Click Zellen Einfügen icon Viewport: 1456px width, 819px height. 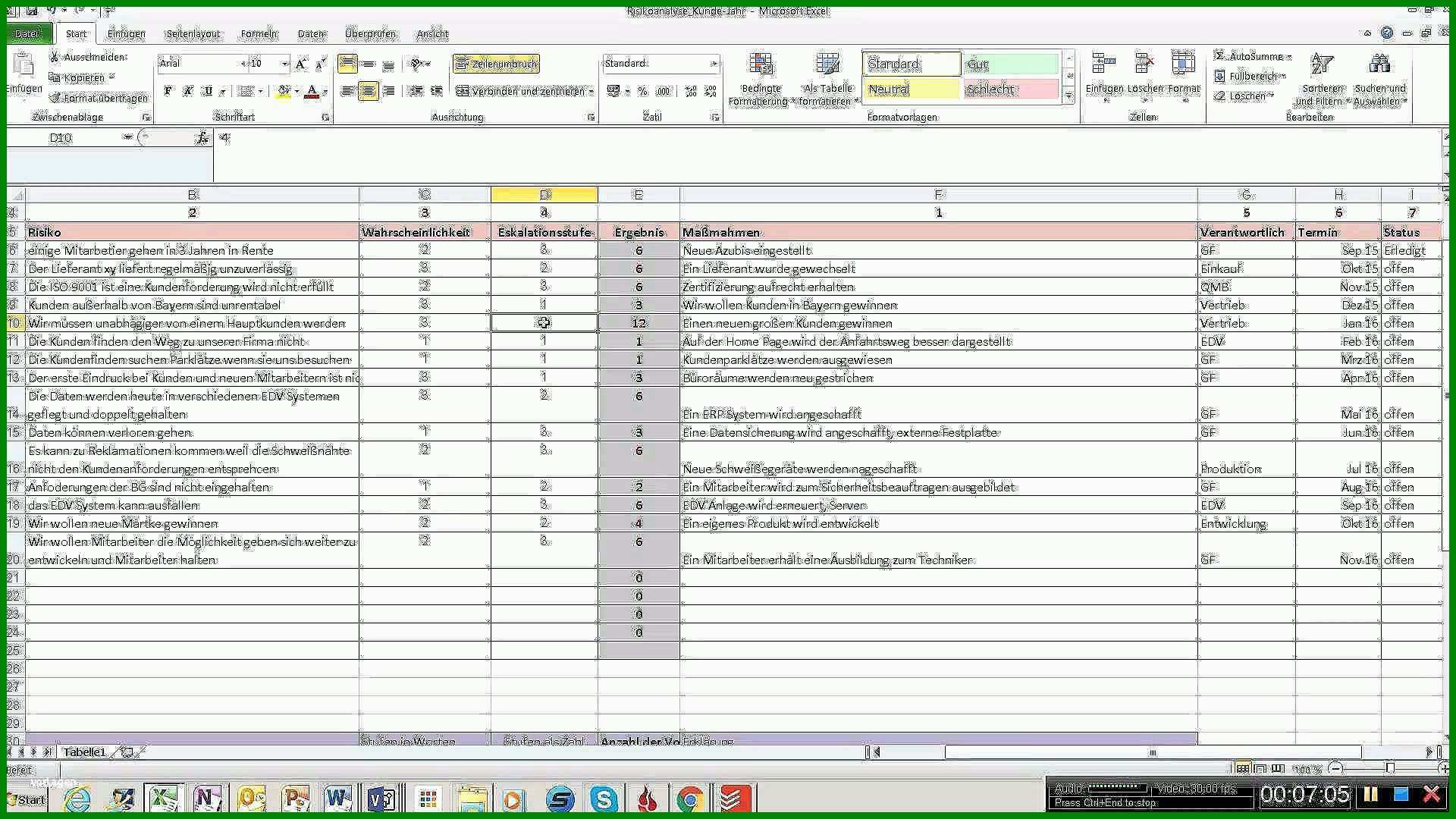click(1104, 64)
